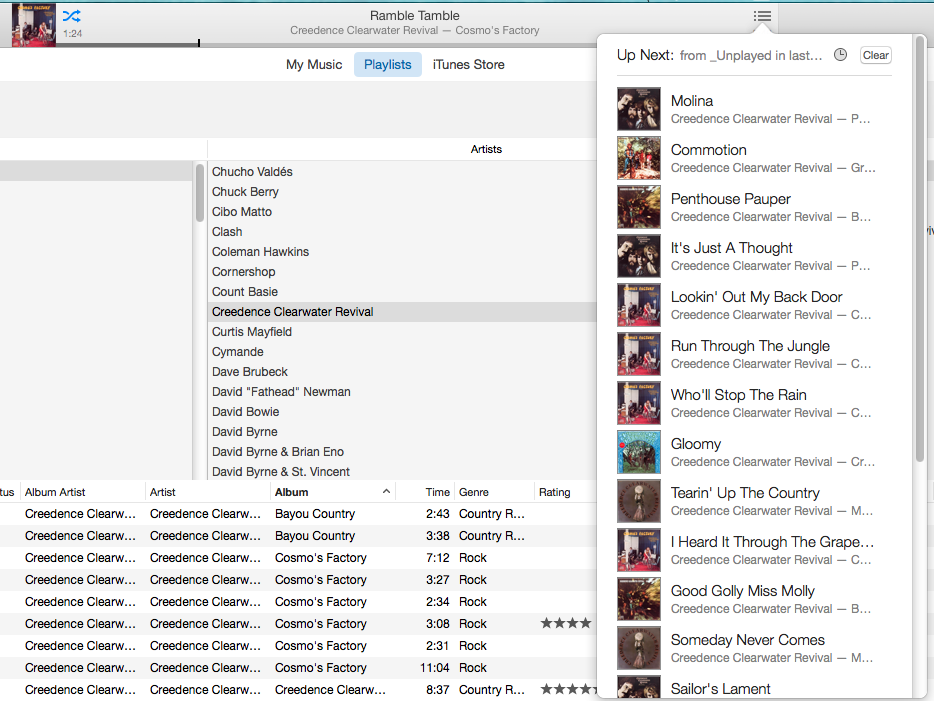Select Creedence Clearwater Revival in artists list
The width and height of the screenshot is (934, 701).
402,311
